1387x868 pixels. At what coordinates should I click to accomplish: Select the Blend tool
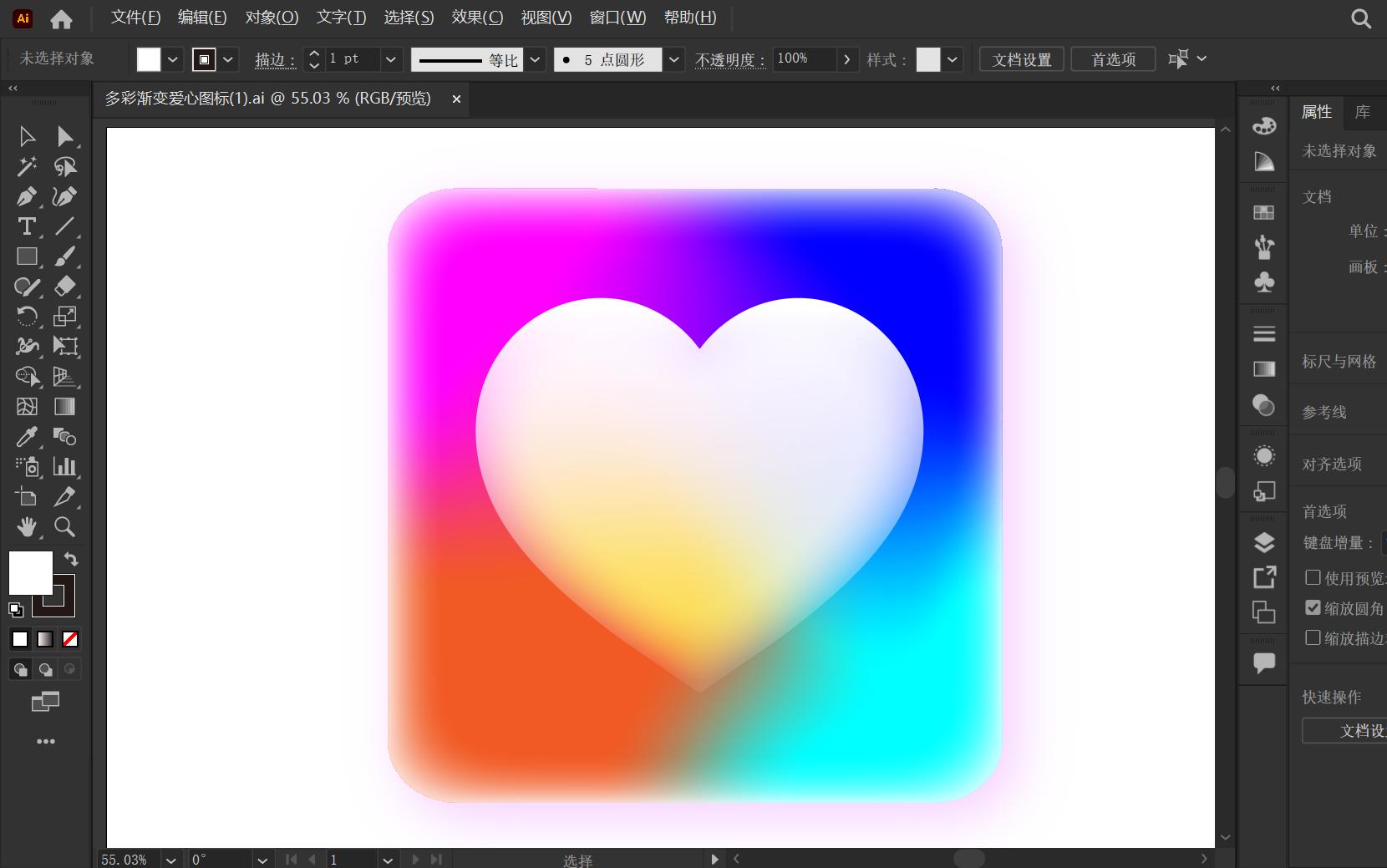pyautogui.click(x=64, y=436)
